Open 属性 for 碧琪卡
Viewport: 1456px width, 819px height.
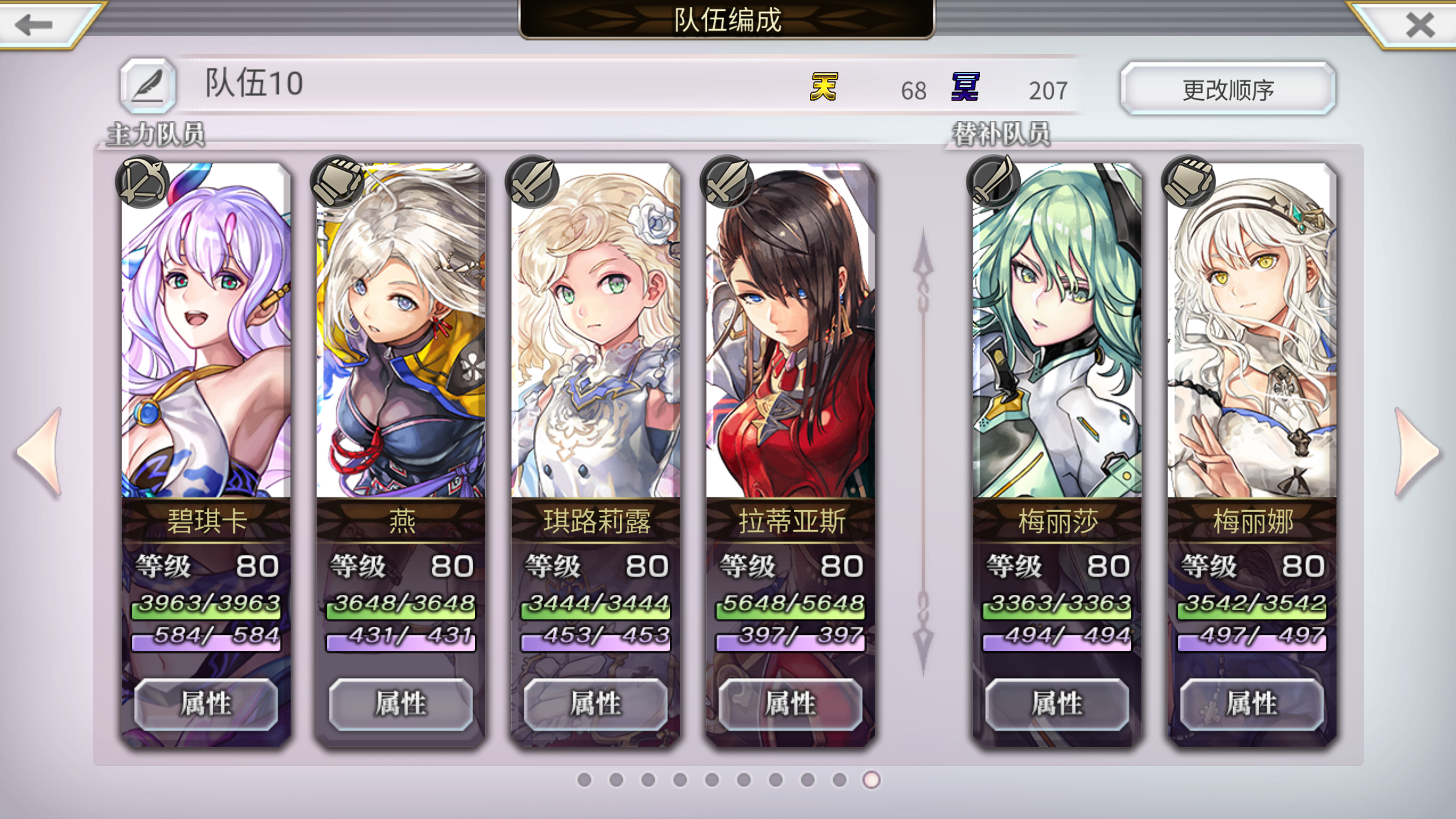206,704
